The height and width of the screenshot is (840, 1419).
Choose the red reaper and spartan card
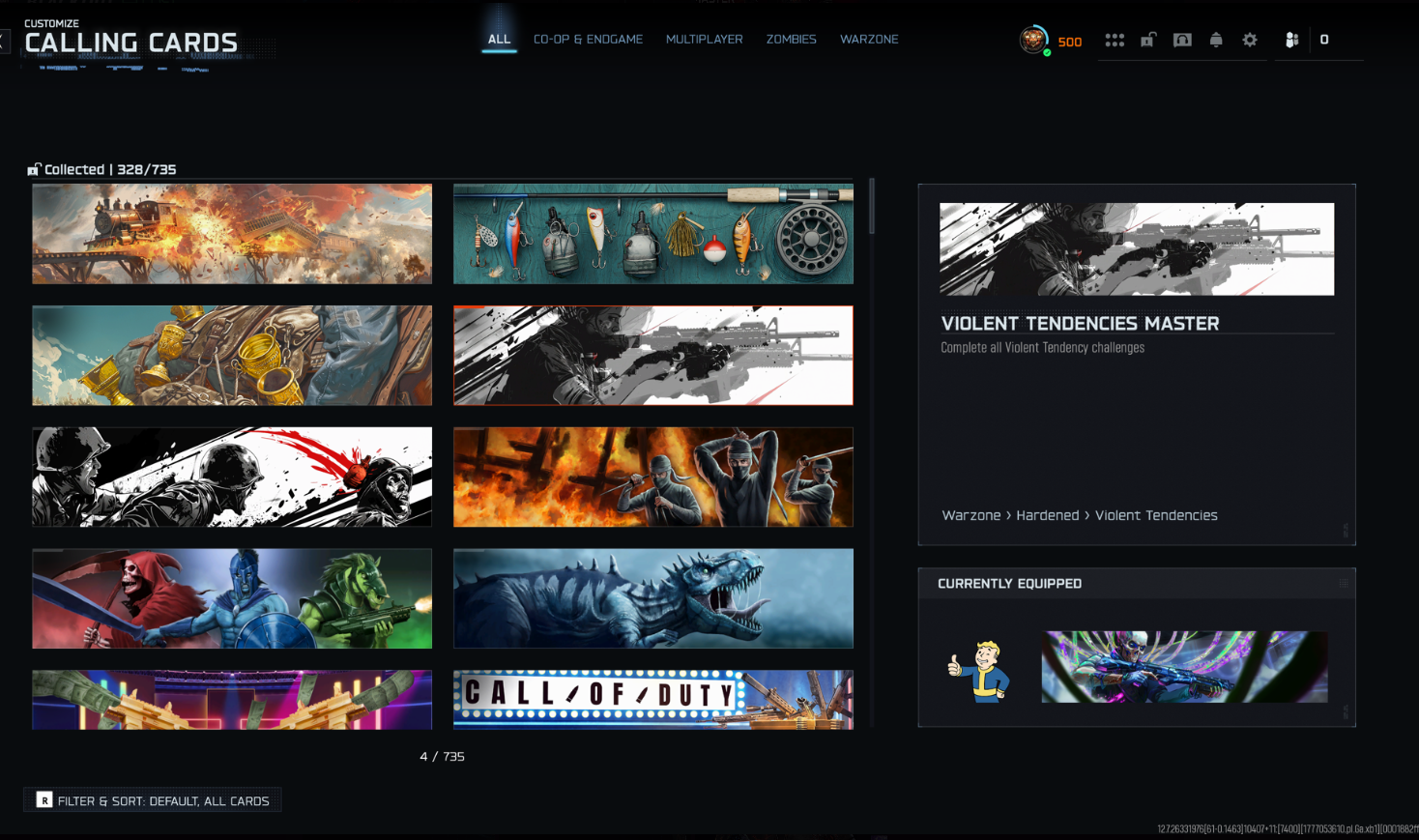(x=232, y=598)
